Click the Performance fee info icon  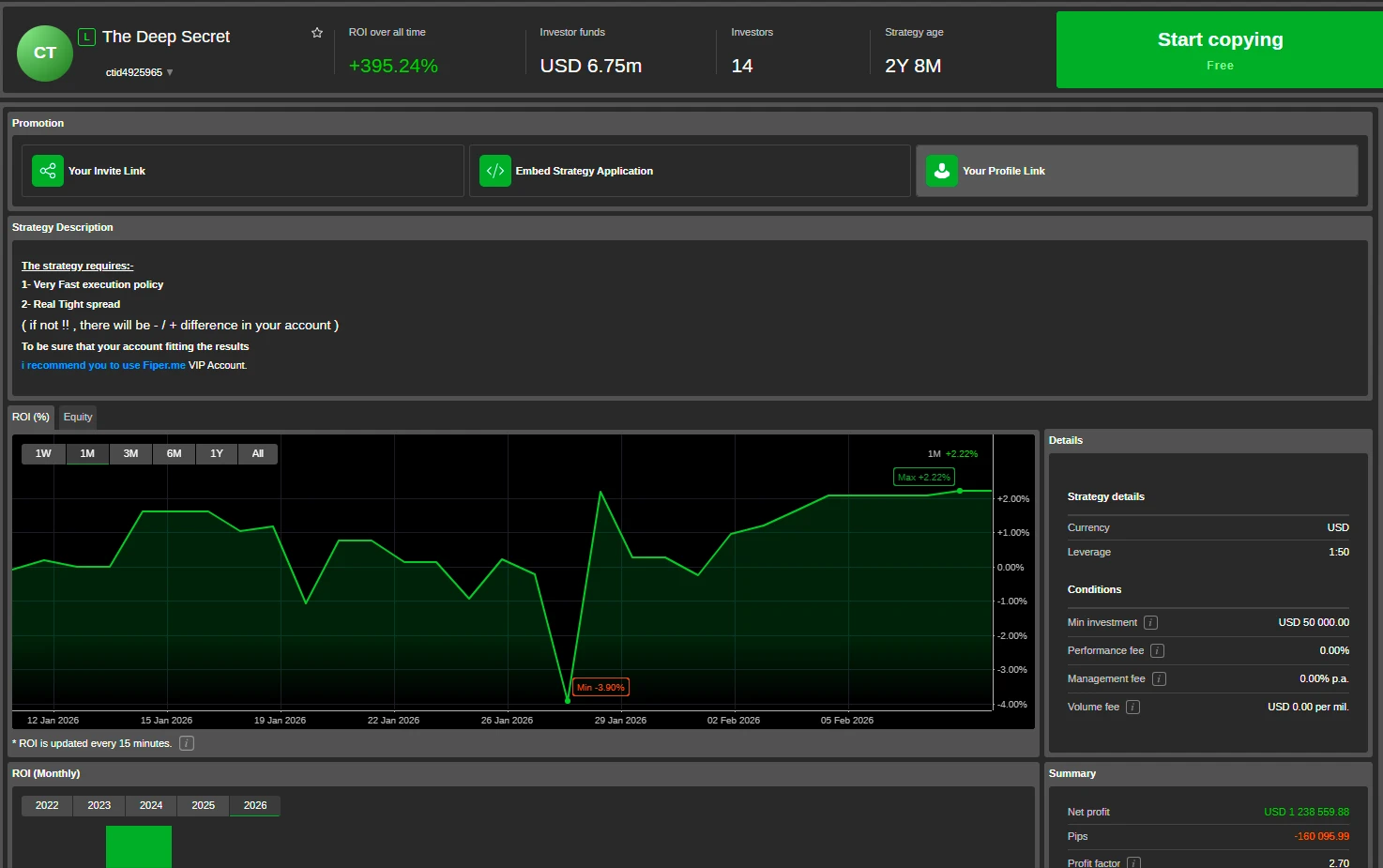click(1157, 650)
